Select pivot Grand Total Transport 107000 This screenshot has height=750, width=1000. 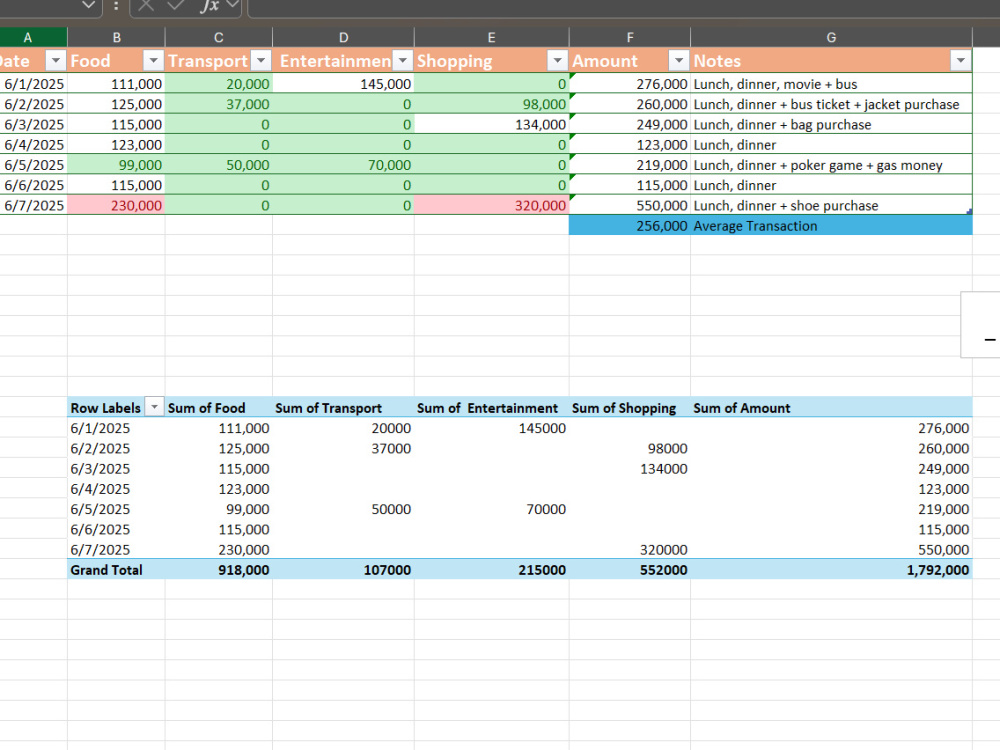point(343,570)
